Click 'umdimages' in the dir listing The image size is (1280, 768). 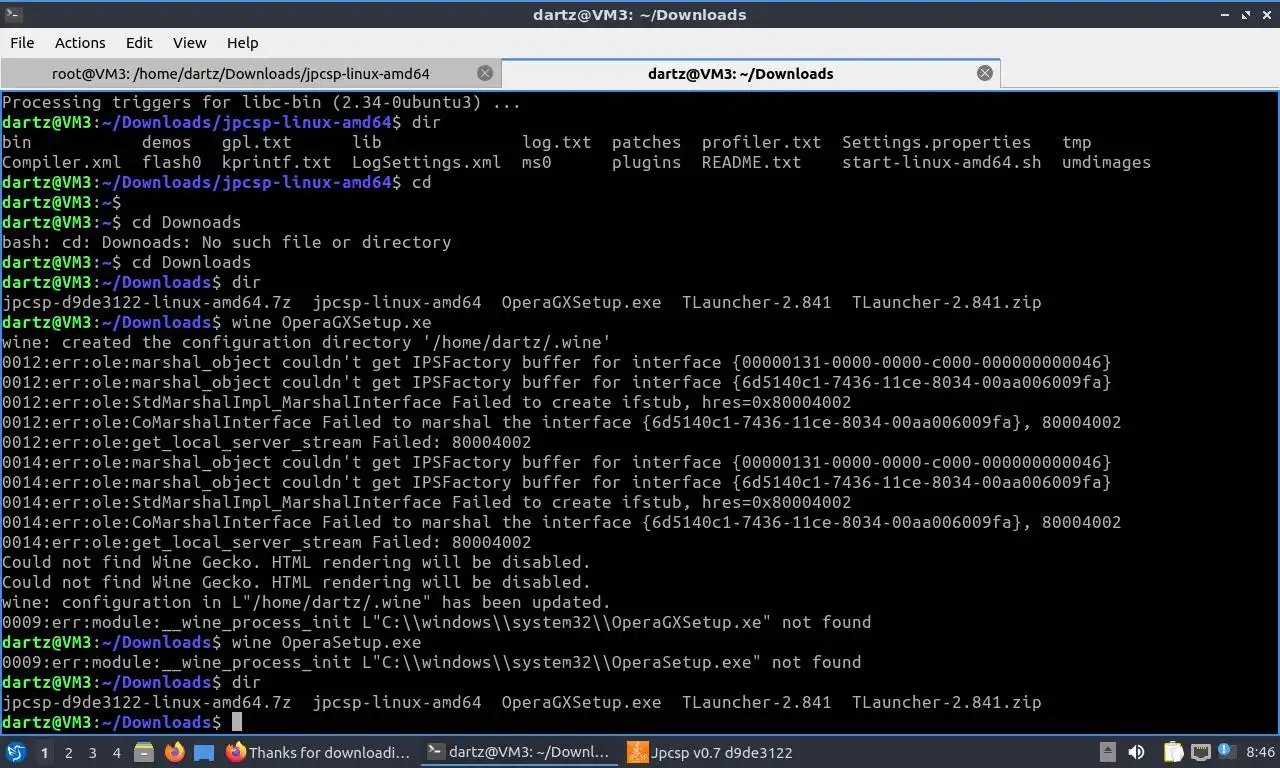[1106, 162]
